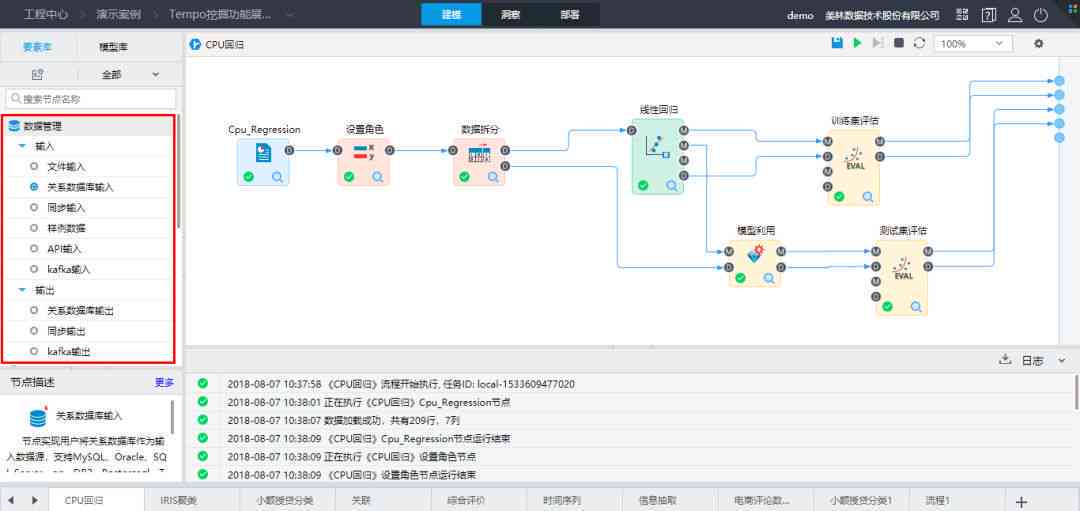The height and width of the screenshot is (511, 1080).
Task: Open the 要素库 panel tab
Action: click(38, 48)
